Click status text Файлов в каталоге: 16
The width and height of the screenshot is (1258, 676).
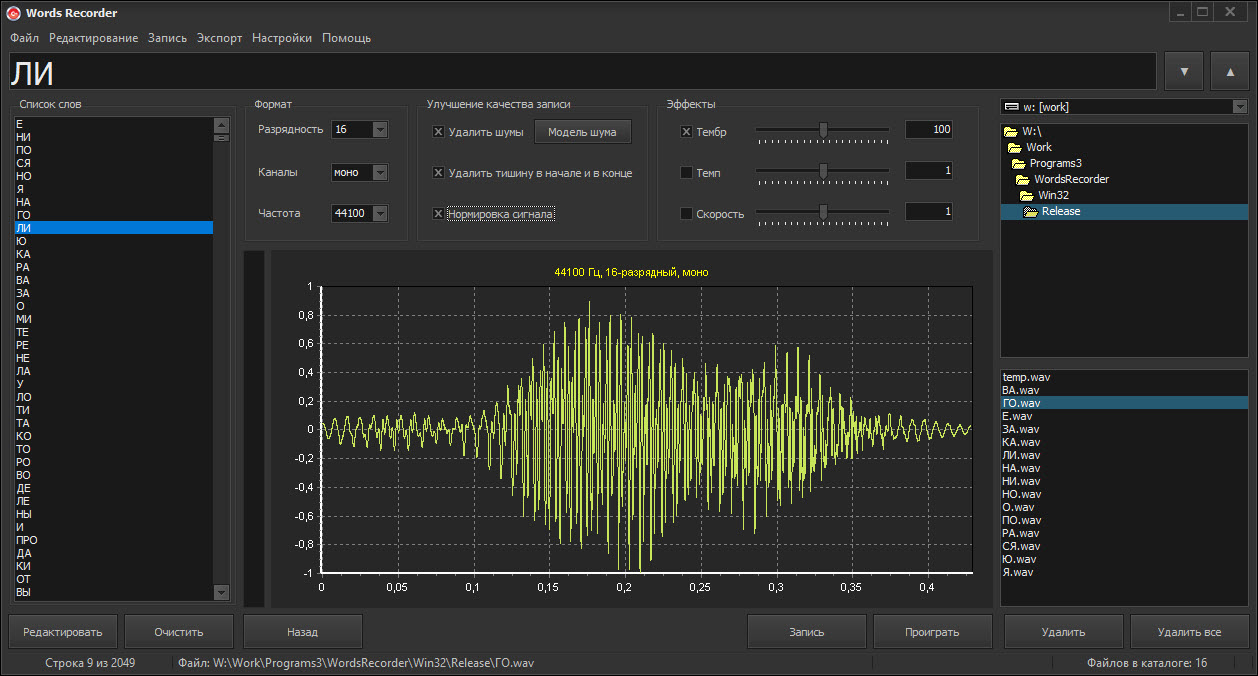coord(1147,663)
